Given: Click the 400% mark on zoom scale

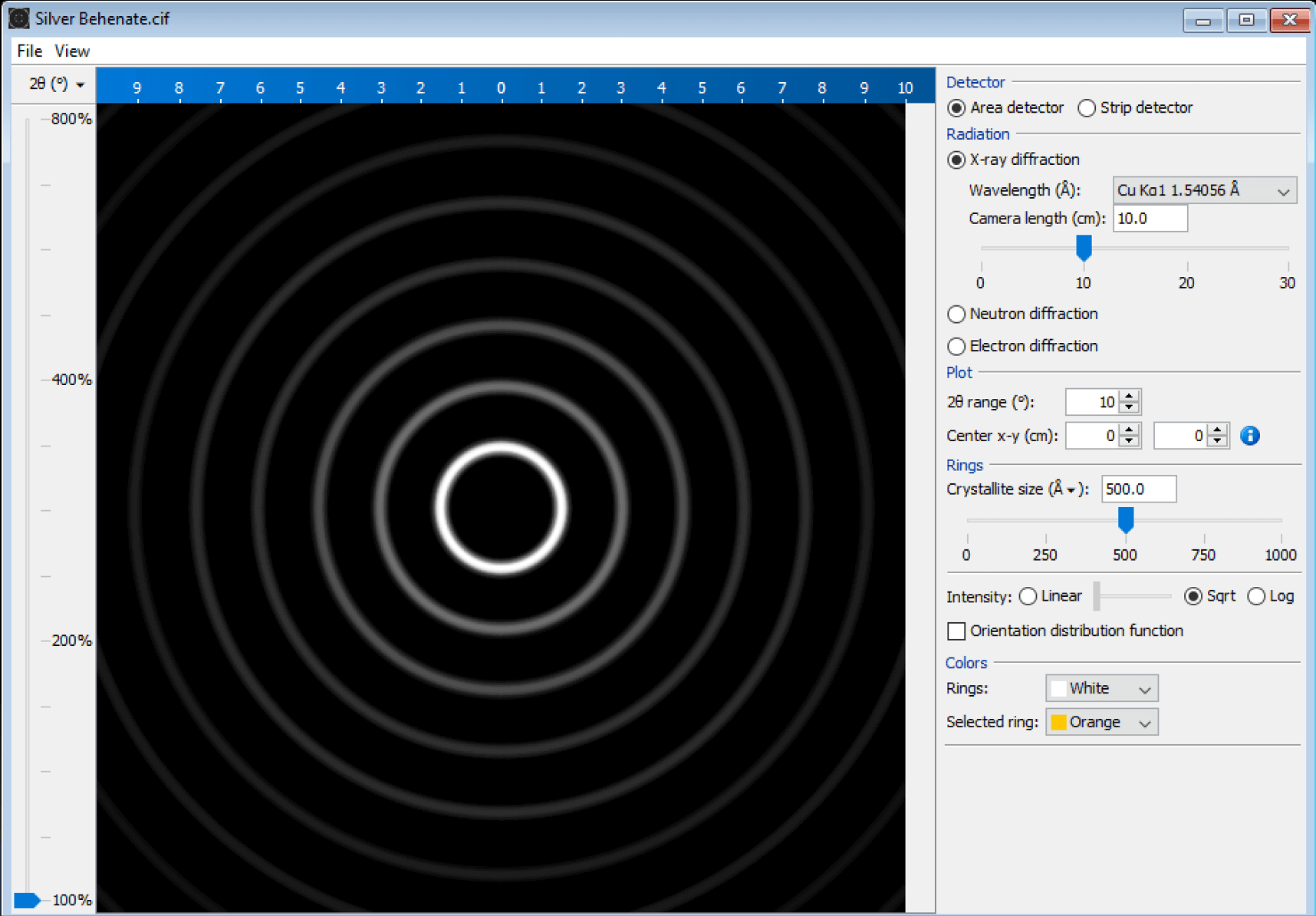Looking at the screenshot, I should 71,380.
